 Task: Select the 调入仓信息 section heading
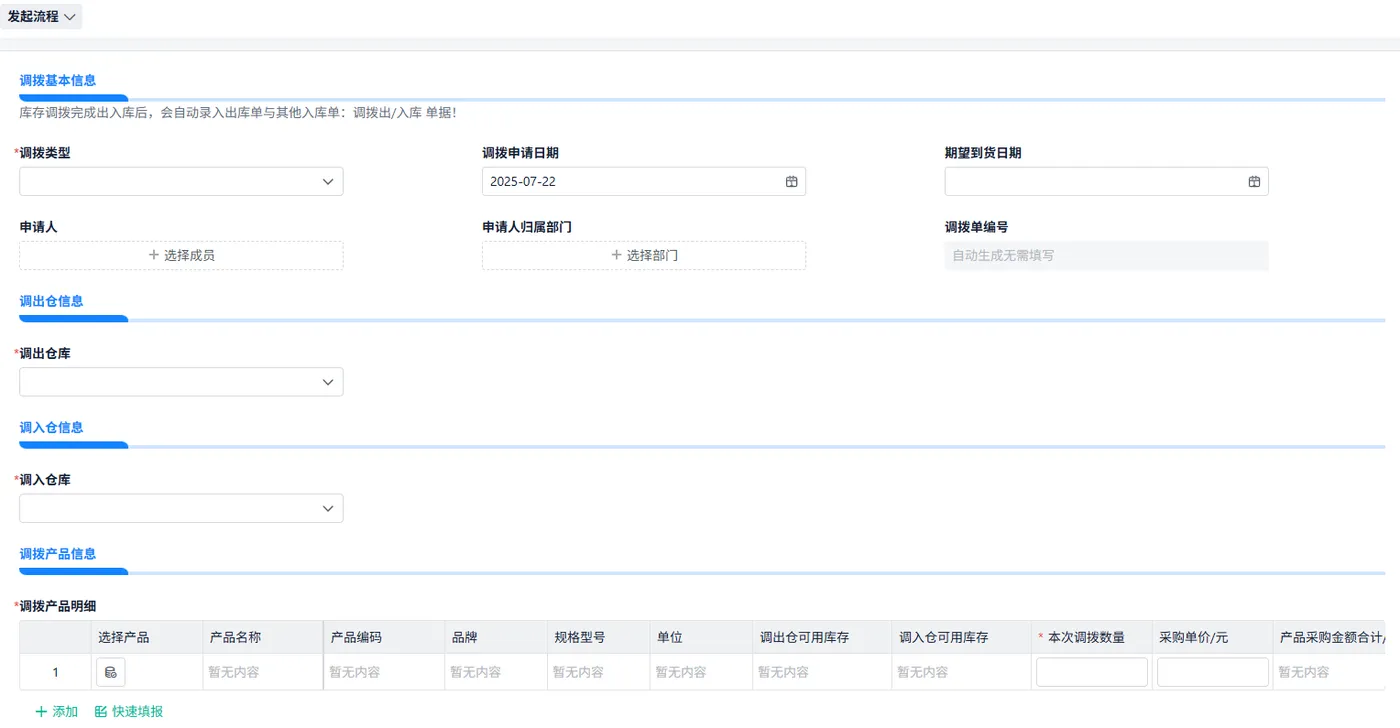(x=52, y=427)
